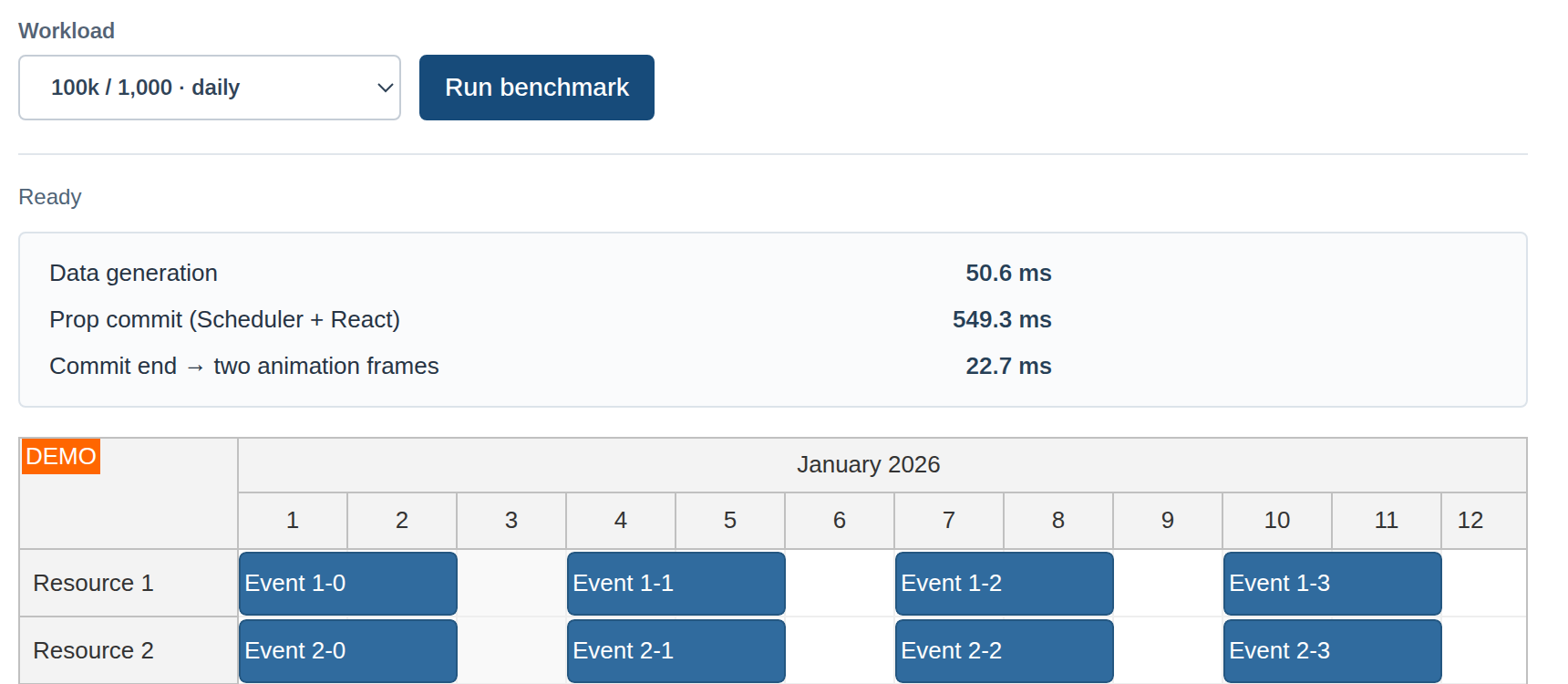
Task: Click day 6 column header
Action: (840, 521)
